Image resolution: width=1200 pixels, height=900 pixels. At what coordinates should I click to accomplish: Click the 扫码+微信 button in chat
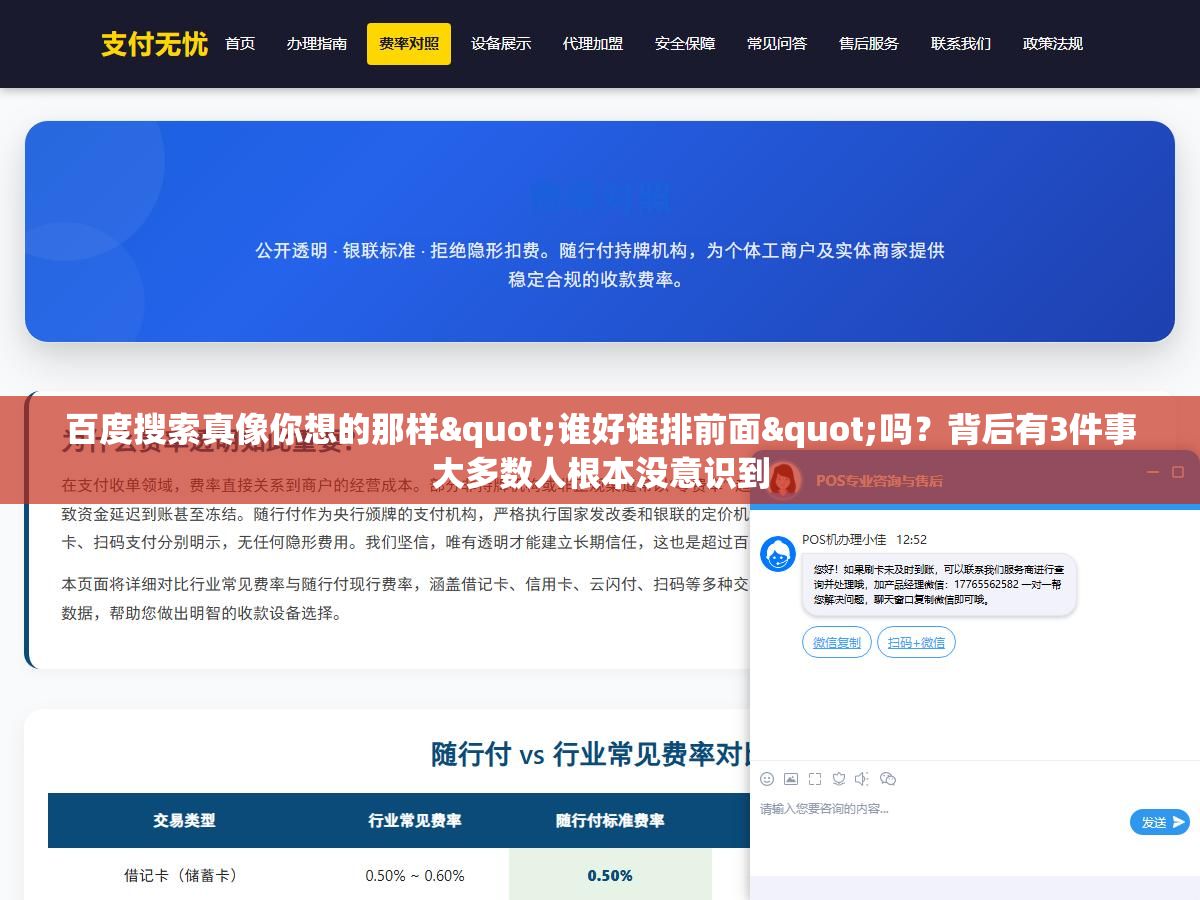coord(916,642)
